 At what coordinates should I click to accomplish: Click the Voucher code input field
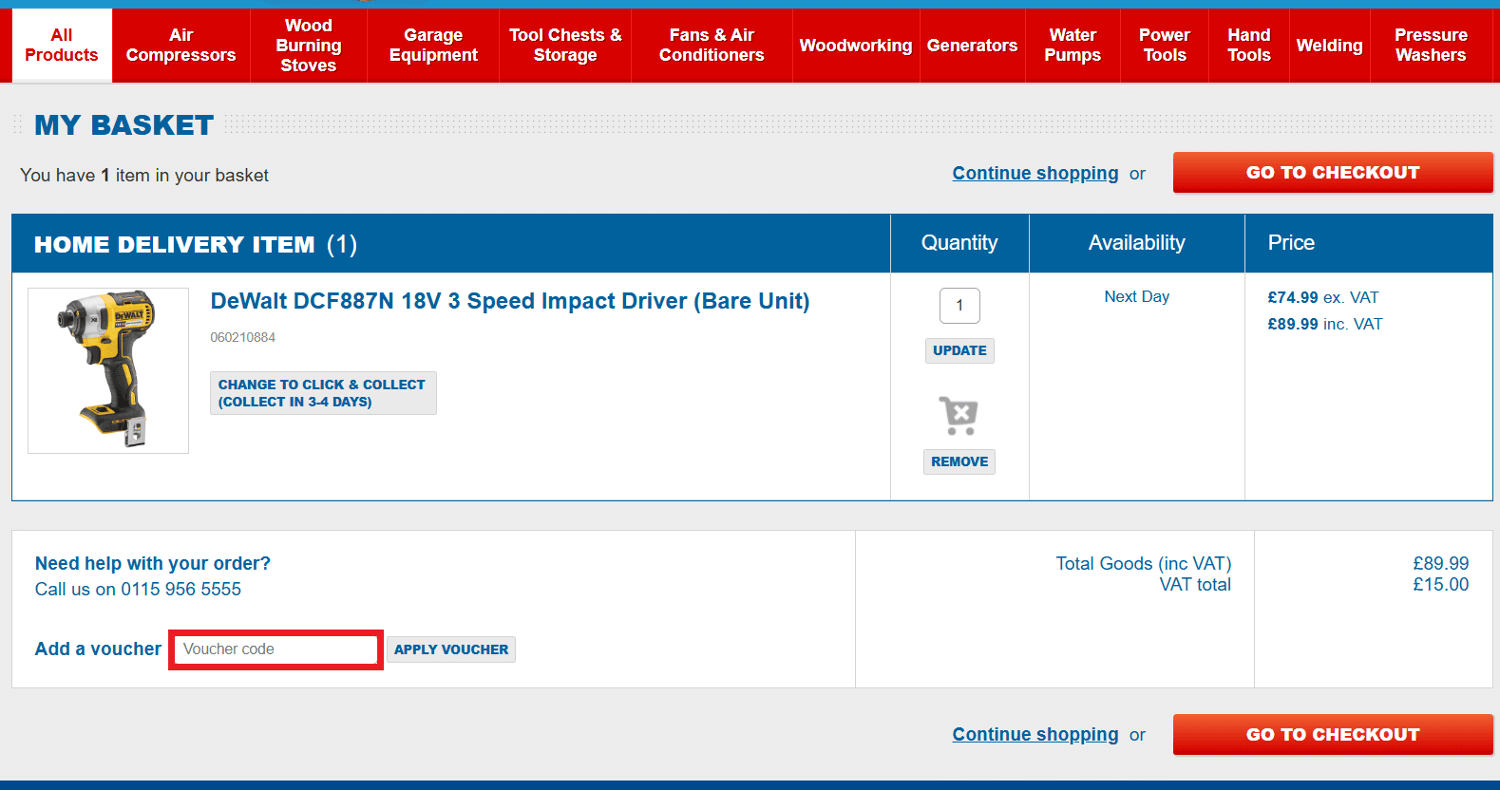click(x=276, y=650)
